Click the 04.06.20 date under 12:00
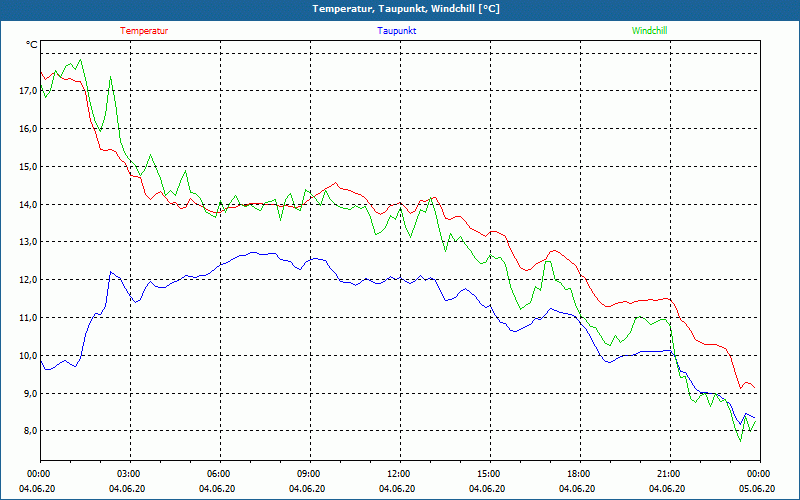The width and height of the screenshot is (800, 500). tap(397, 489)
